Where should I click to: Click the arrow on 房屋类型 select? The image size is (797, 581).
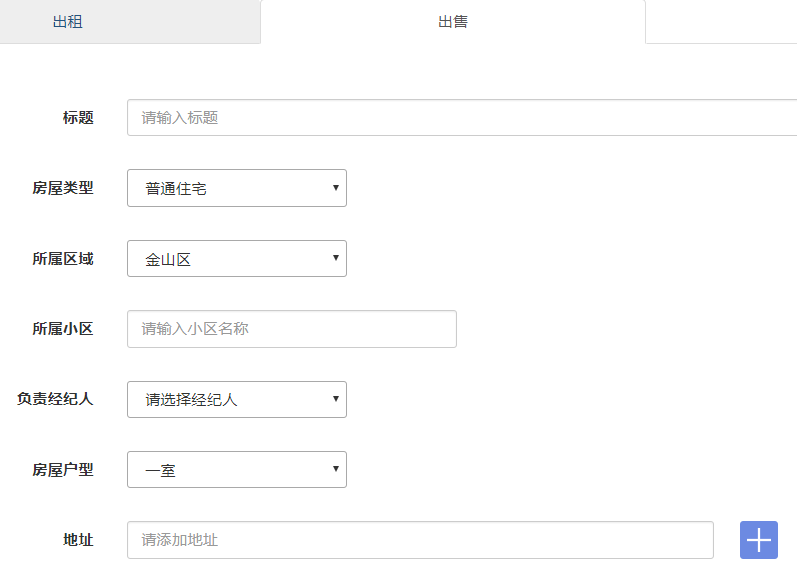click(x=336, y=188)
